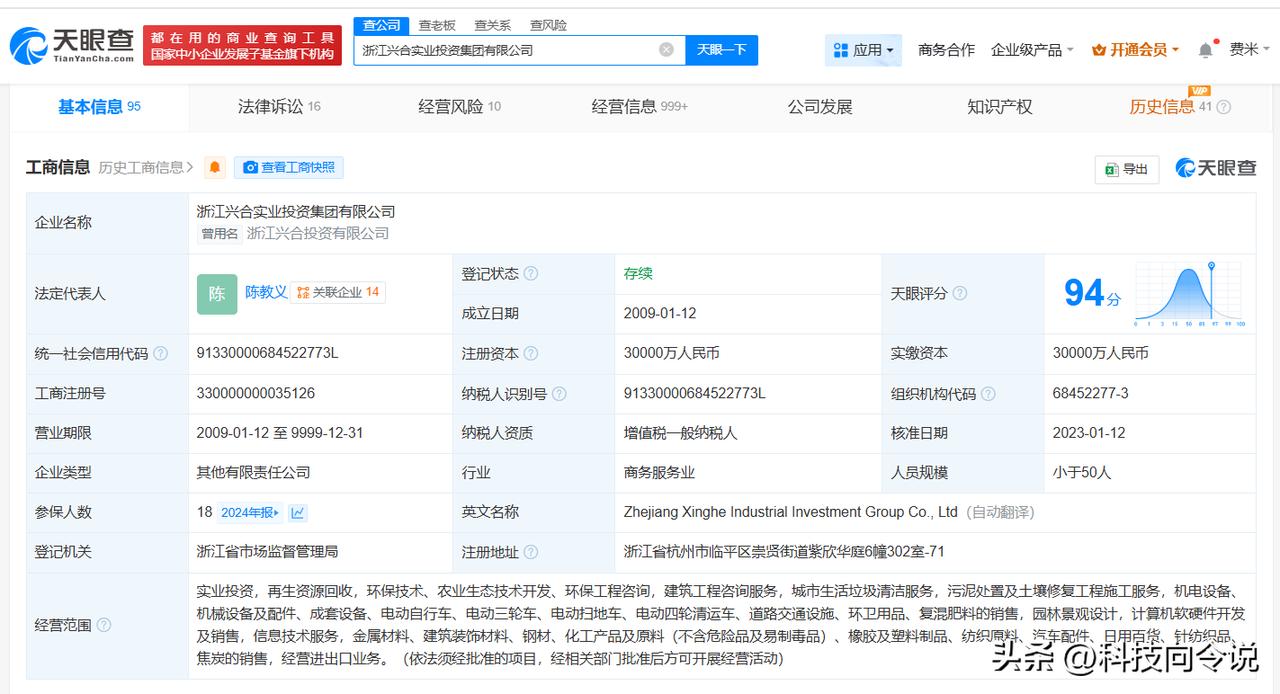Open help icon next to 注册地址
Screen dimensions: 1280x694
click(x=531, y=552)
